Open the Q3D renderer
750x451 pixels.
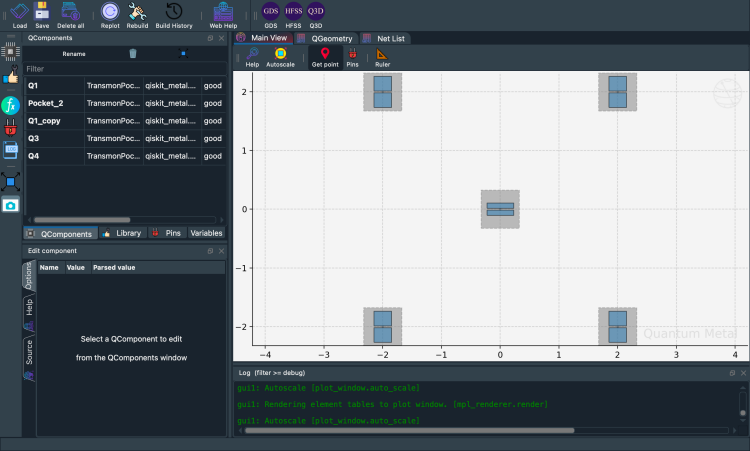coord(316,15)
